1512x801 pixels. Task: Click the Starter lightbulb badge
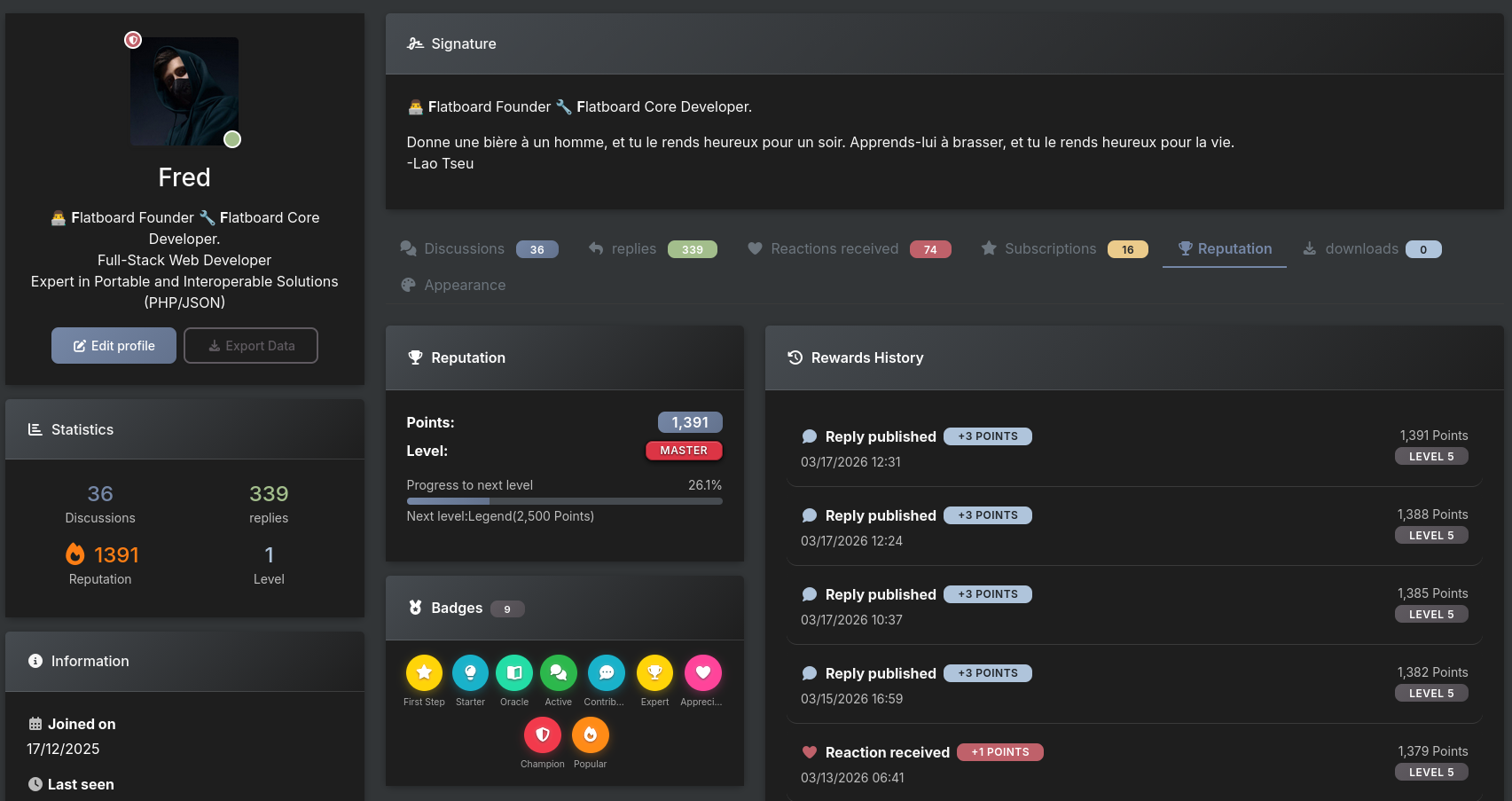coord(470,673)
